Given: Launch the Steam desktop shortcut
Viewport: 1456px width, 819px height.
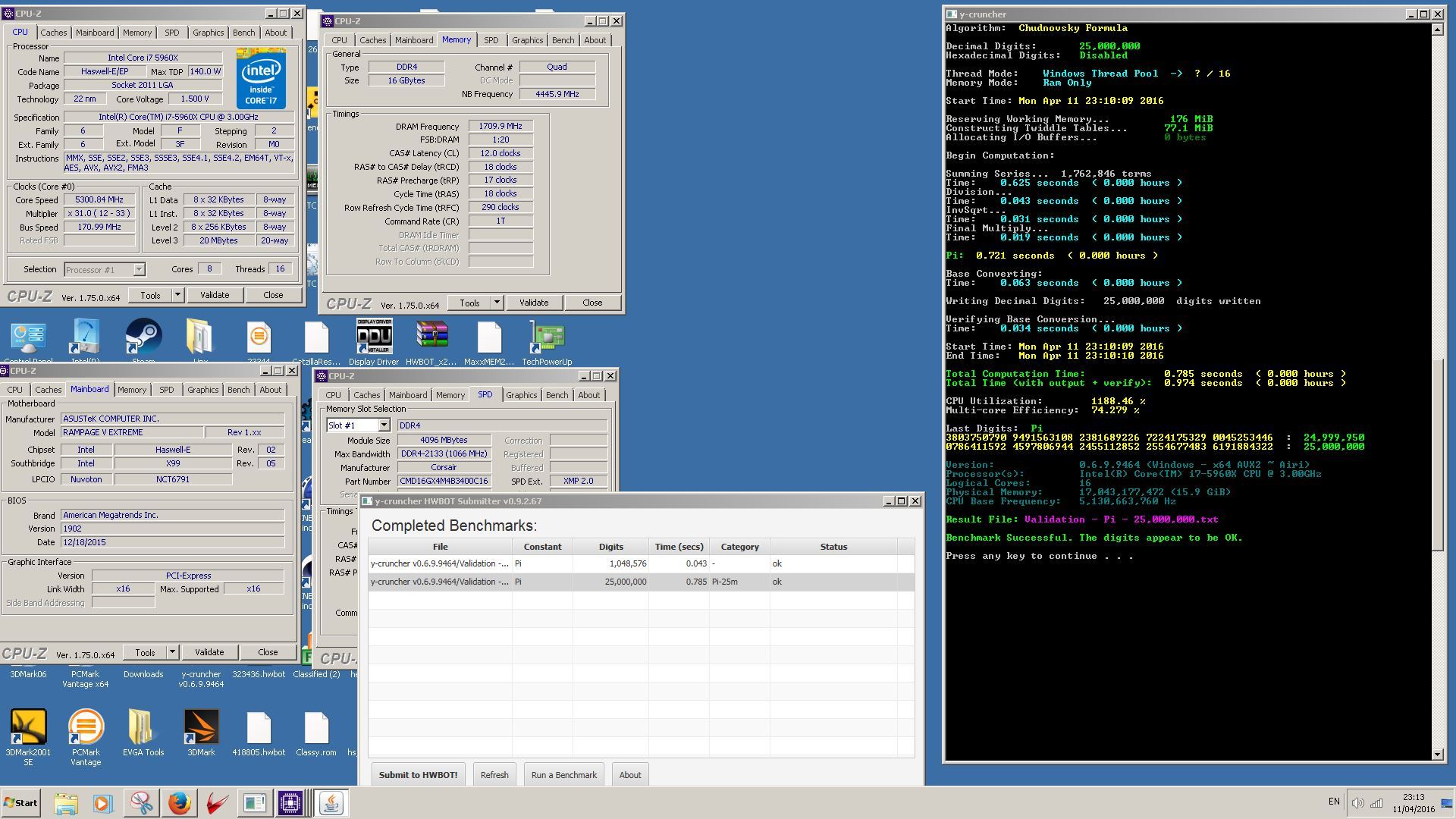Looking at the screenshot, I should click(143, 341).
